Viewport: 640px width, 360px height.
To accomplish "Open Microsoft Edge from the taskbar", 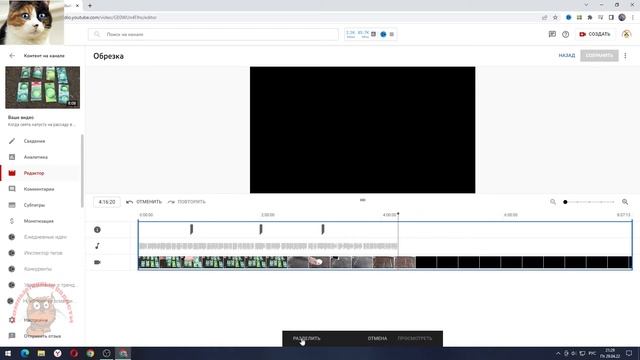I will [x=25, y=353].
